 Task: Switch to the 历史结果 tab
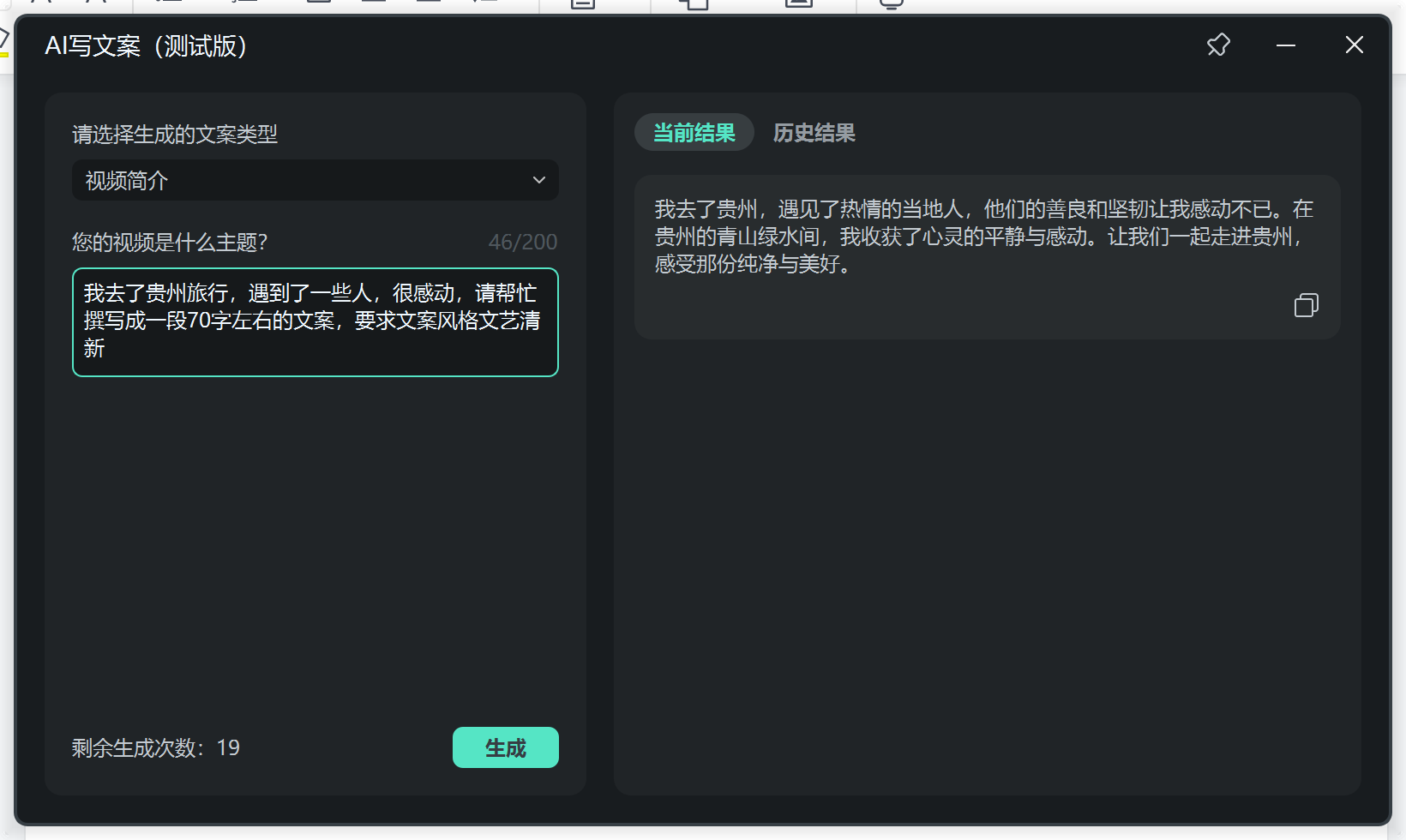[813, 132]
